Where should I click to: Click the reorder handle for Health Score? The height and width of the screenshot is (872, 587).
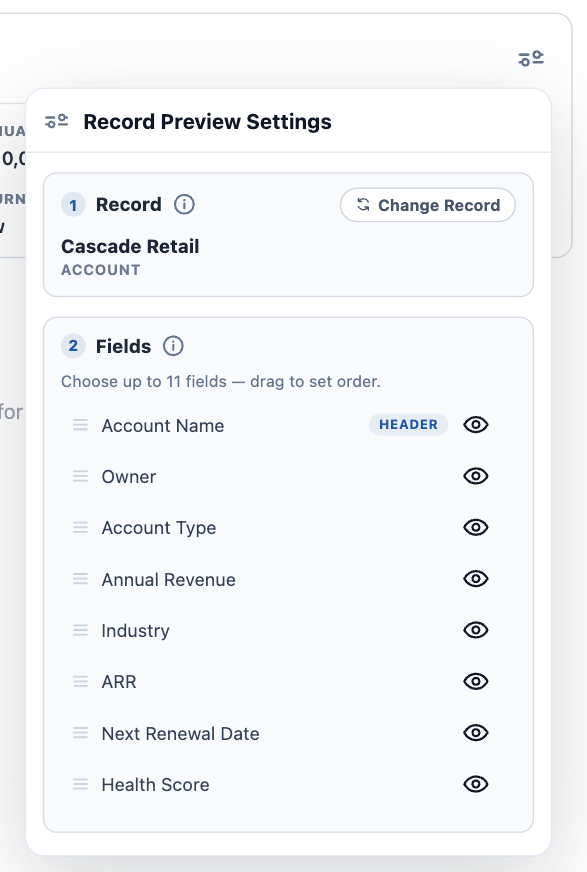81,784
